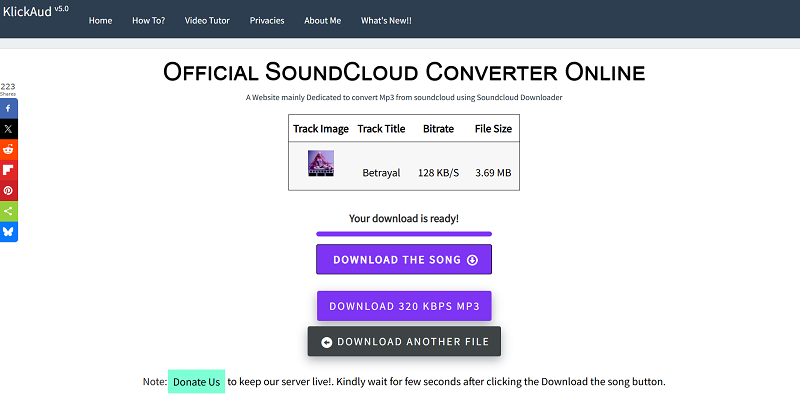Open the Home menu item
This screenshot has width=800, height=414.
pos(101,20)
